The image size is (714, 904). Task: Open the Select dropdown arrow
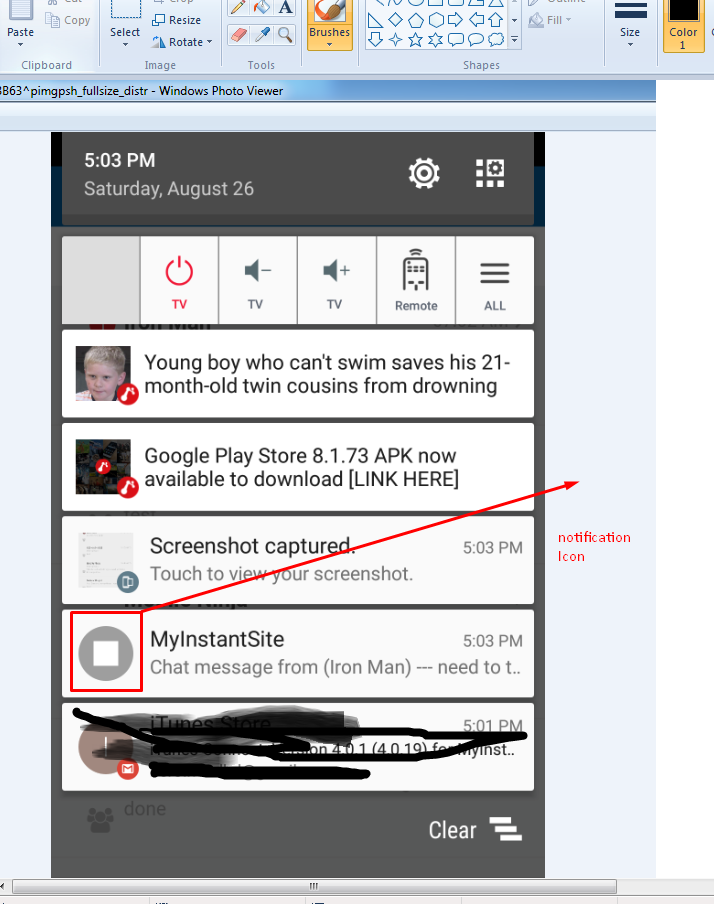tap(125, 45)
